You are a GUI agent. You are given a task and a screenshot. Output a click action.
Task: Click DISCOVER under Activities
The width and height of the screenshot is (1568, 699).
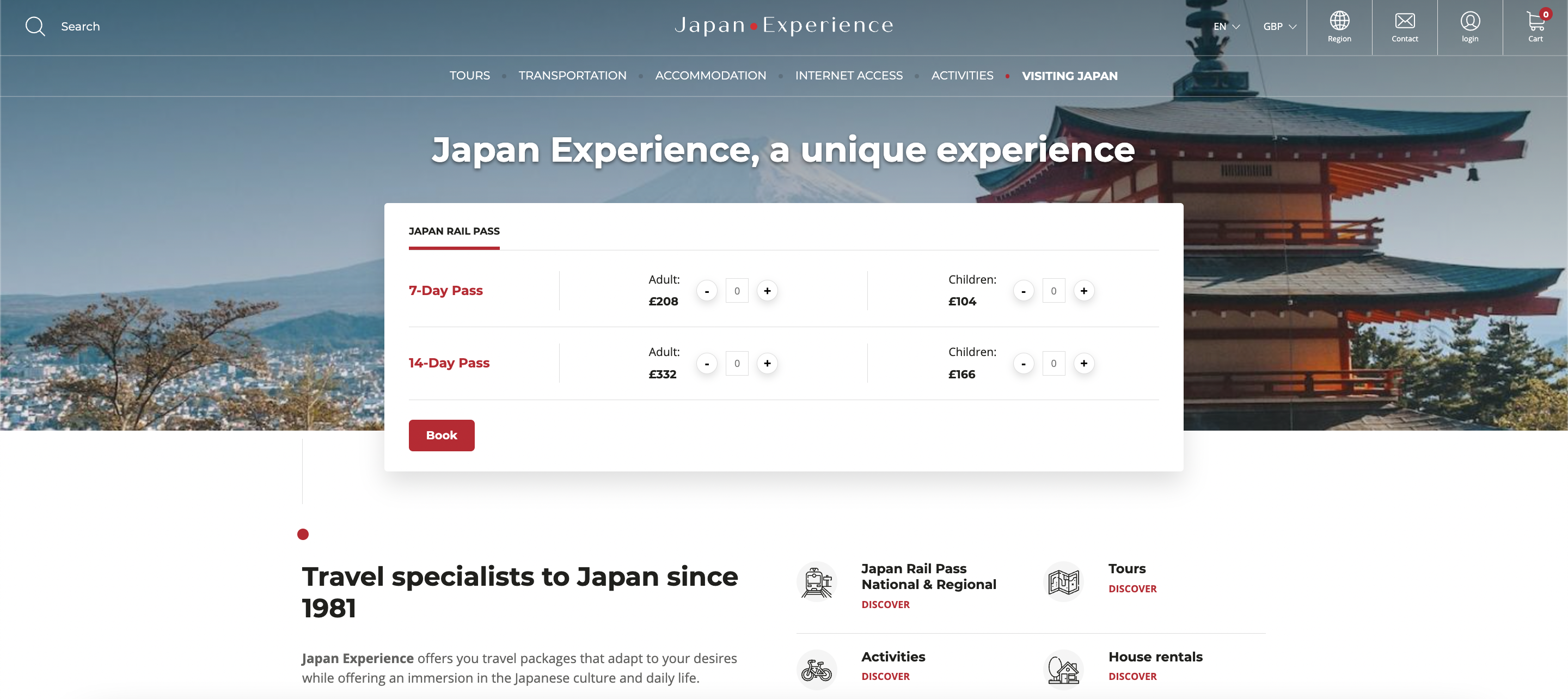point(885,677)
